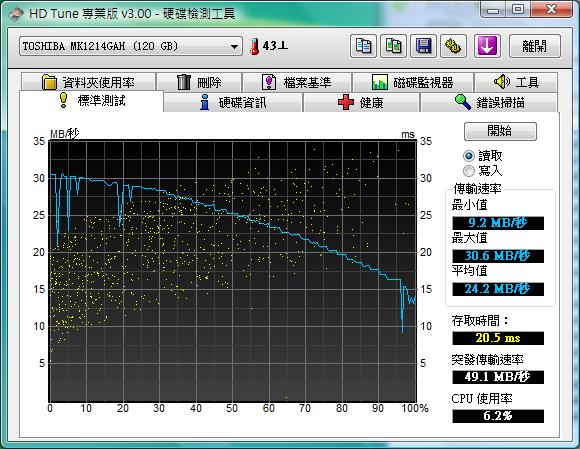
Task: Click the 離開 exit button
Action: point(535,46)
